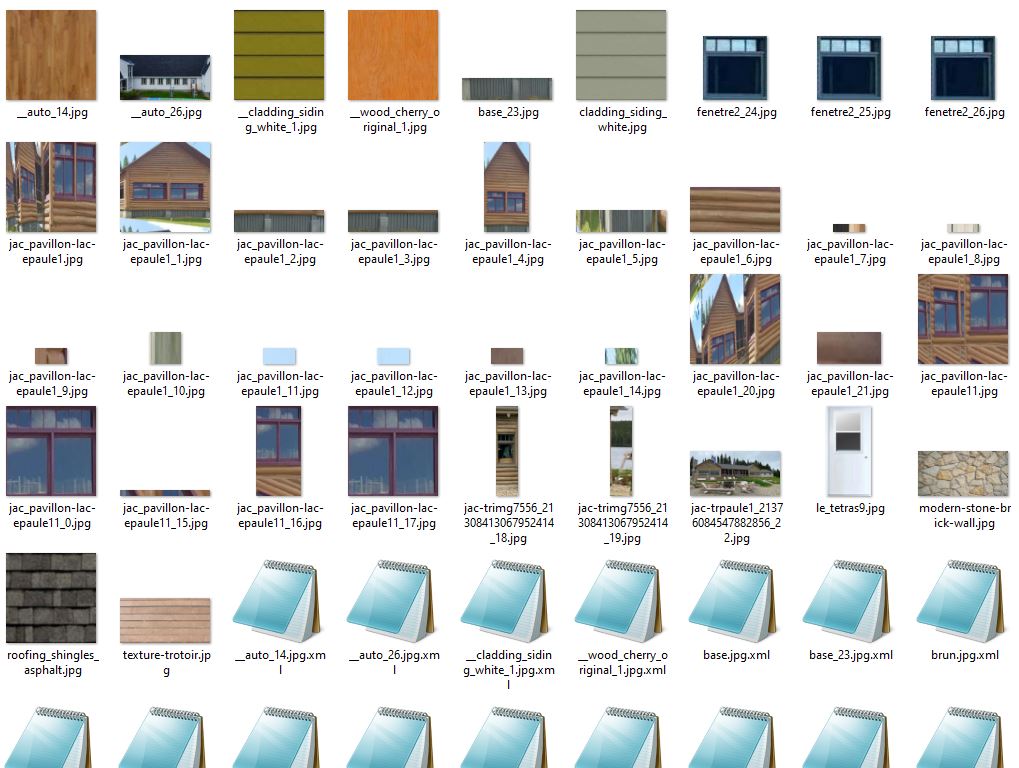This screenshot has width=1019, height=768.
Task: Select the jac-trimg7556 _19.jpg narrow thumbnail
Action: 621,451
